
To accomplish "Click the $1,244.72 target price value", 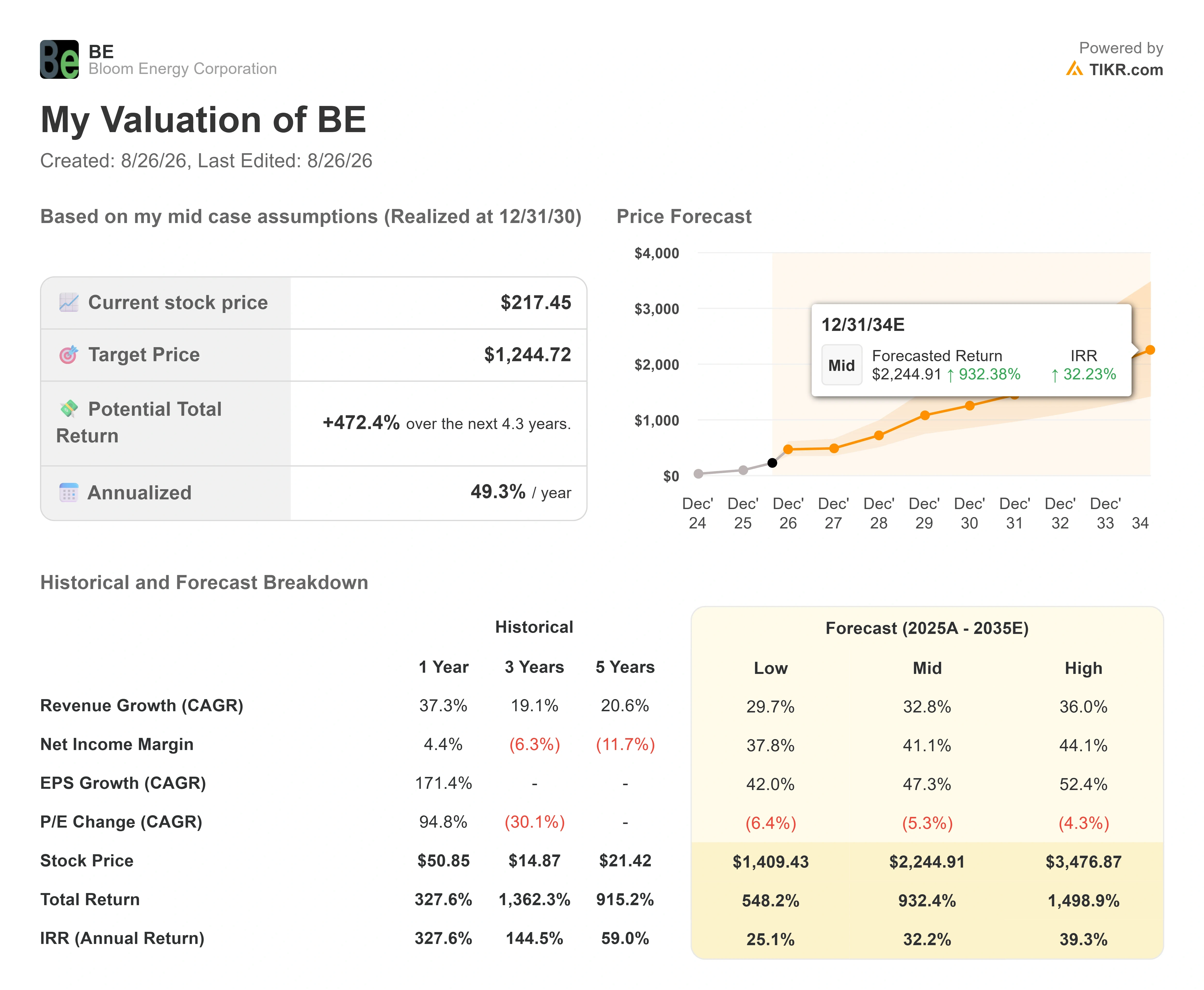I will pos(527,355).
